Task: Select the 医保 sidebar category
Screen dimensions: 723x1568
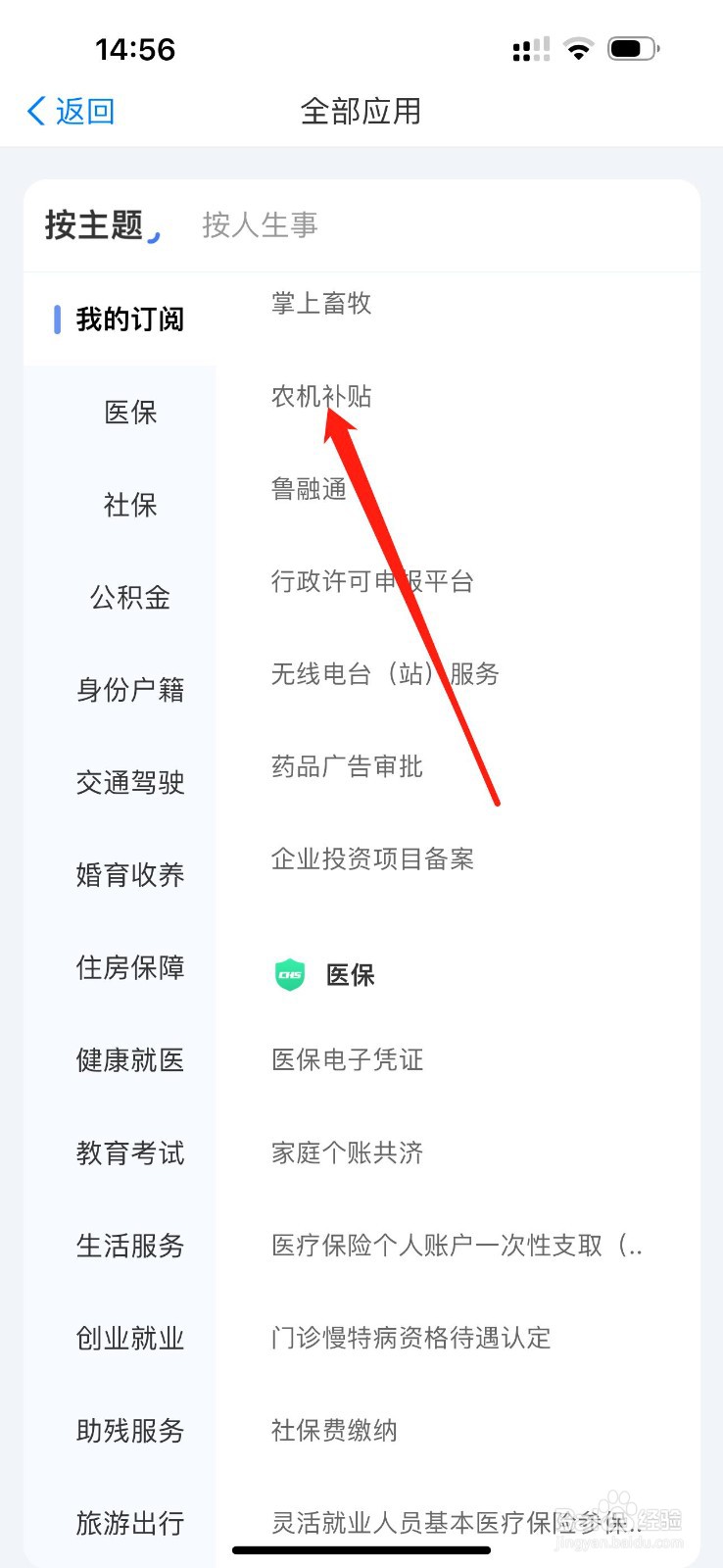Action: coord(130,413)
